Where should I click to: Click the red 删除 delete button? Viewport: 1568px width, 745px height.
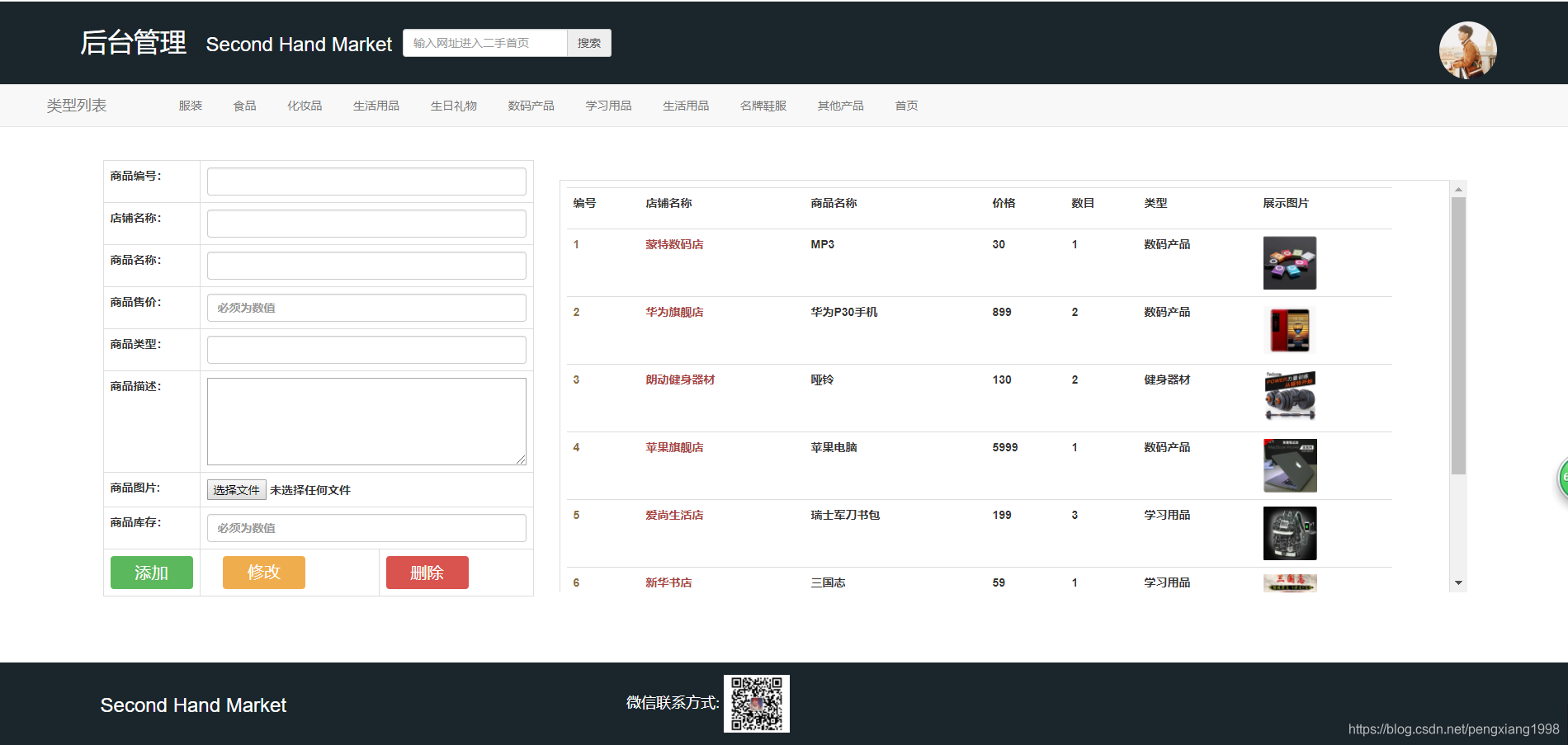[x=427, y=572]
